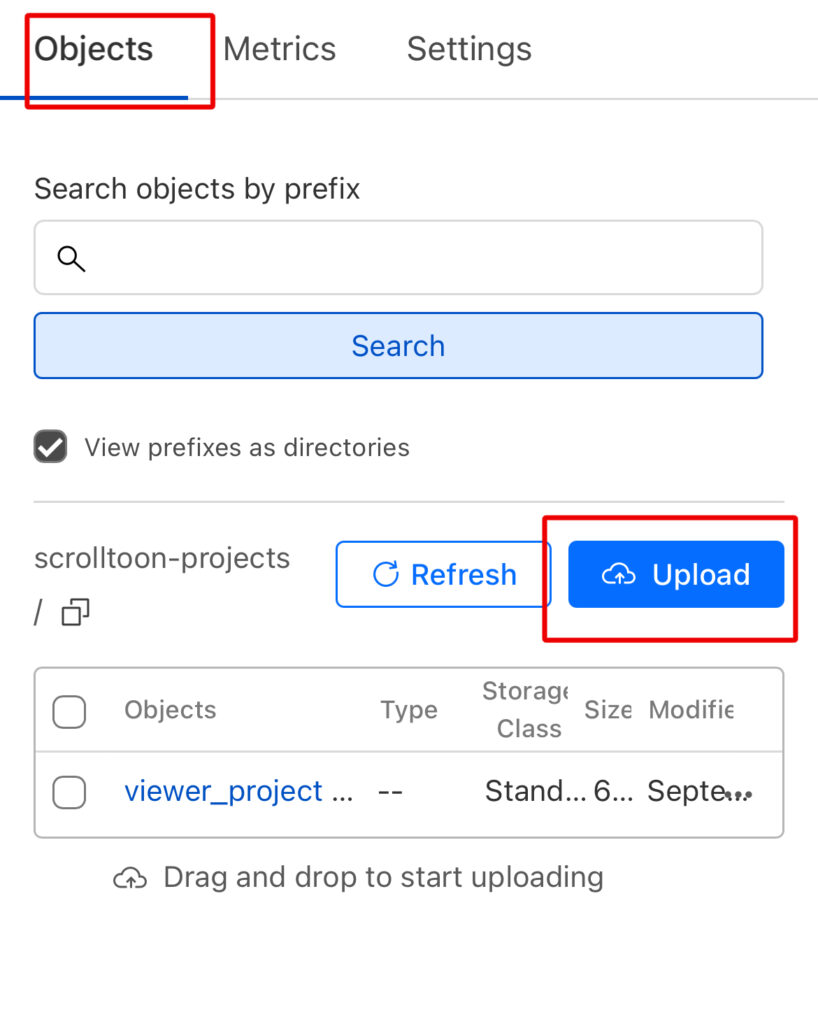Viewport: 818px width, 1024px height.
Task: Open the three-dots actions menu for viewer_project
Action: [x=739, y=793]
